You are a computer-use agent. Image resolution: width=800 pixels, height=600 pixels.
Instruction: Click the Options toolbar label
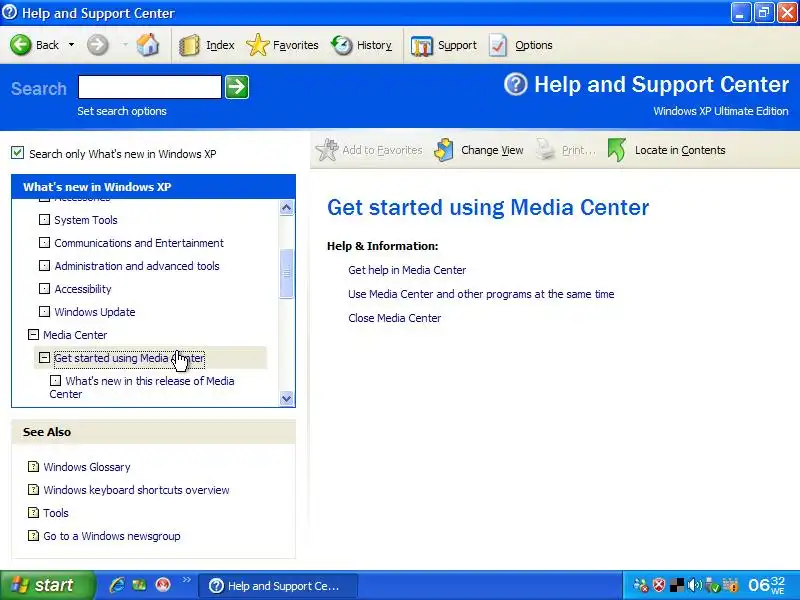tap(534, 45)
